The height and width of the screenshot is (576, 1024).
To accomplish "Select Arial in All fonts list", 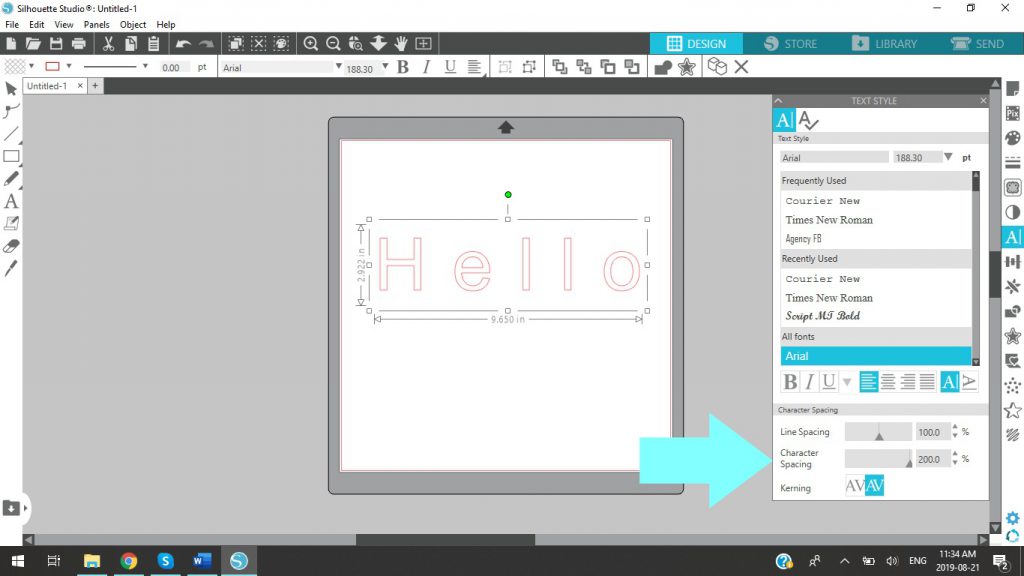I will coord(875,356).
